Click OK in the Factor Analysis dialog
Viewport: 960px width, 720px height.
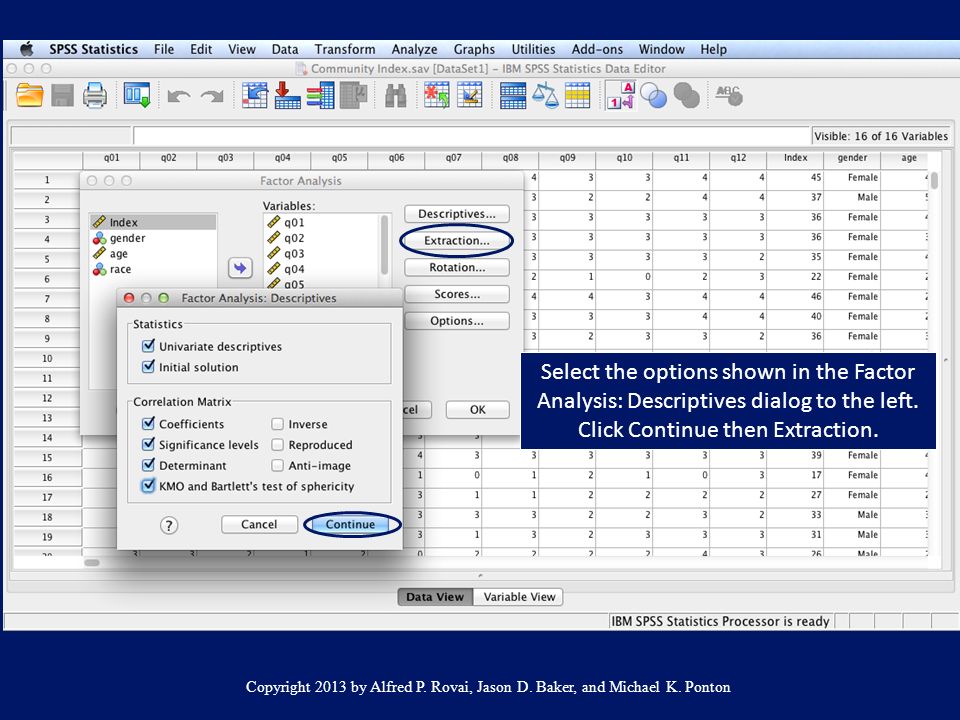click(x=478, y=410)
